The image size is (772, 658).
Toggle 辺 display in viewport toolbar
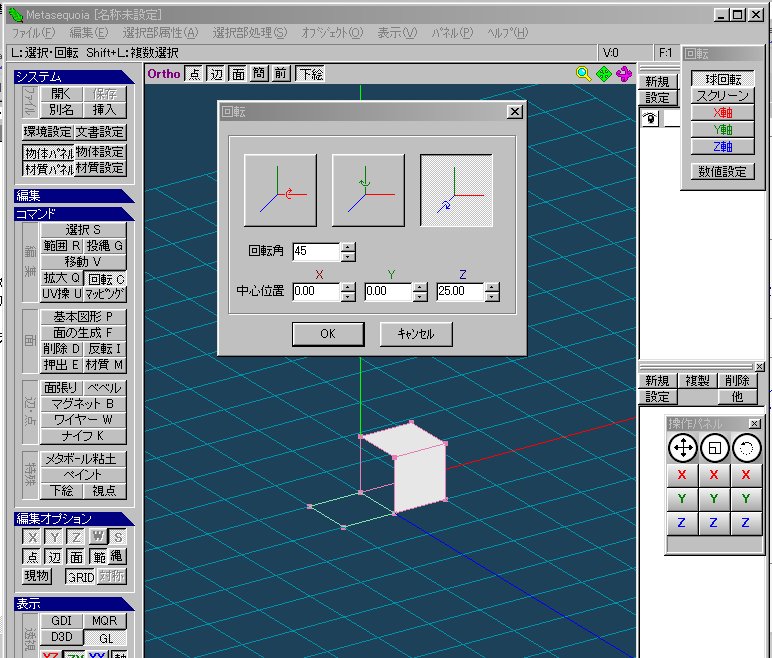tap(216, 74)
